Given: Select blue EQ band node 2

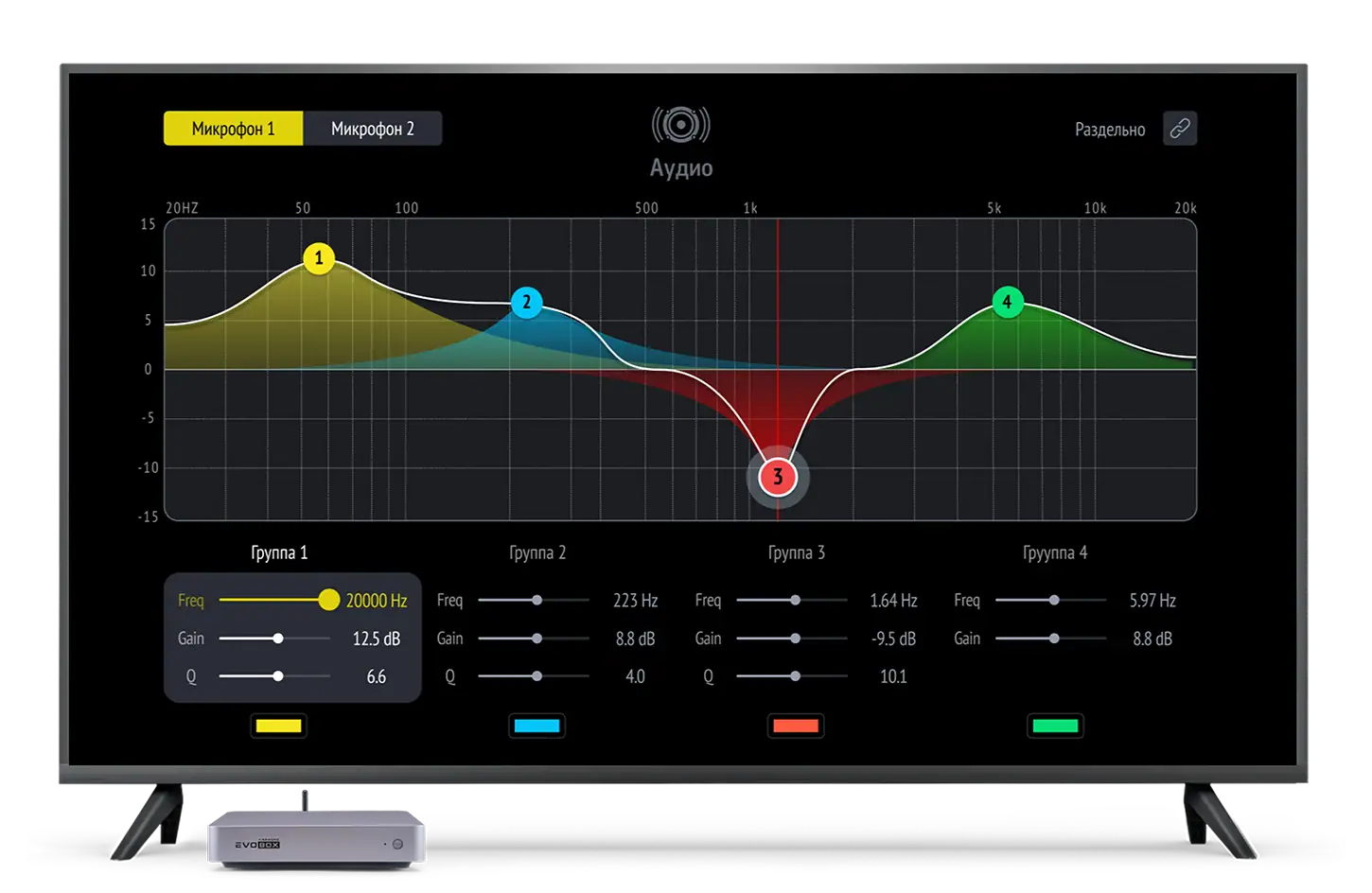Looking at the screenshot, I should 526,303.
